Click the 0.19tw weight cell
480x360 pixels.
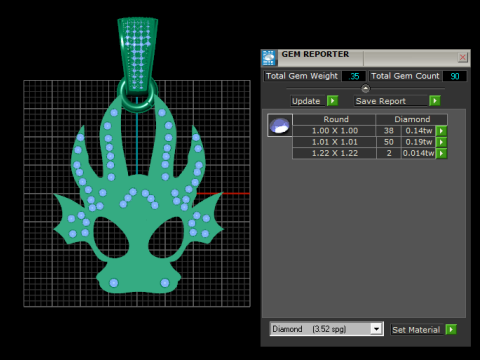(x=418, y=142)
